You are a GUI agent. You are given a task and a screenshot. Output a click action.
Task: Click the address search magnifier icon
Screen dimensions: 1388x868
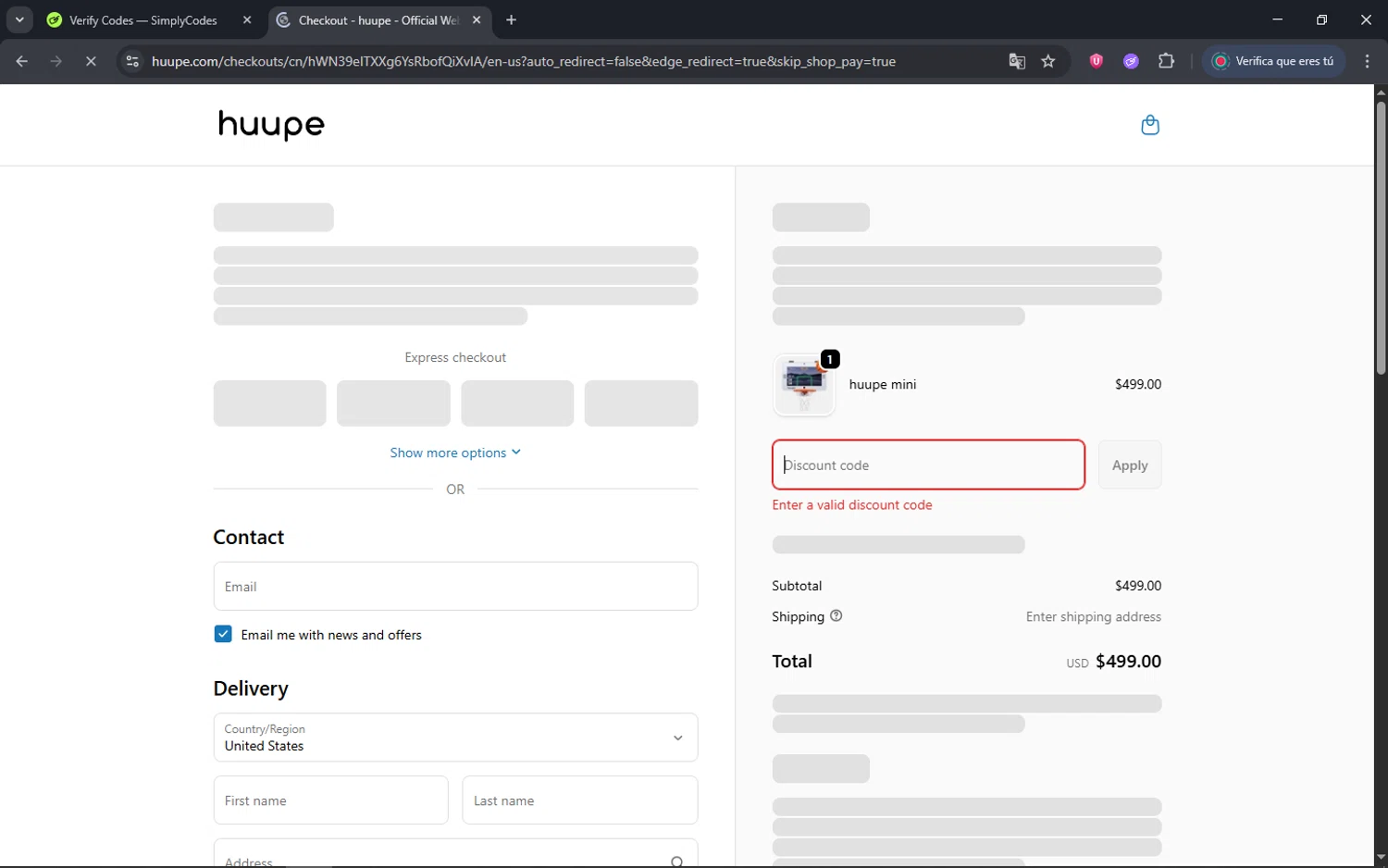click(677, 862)
